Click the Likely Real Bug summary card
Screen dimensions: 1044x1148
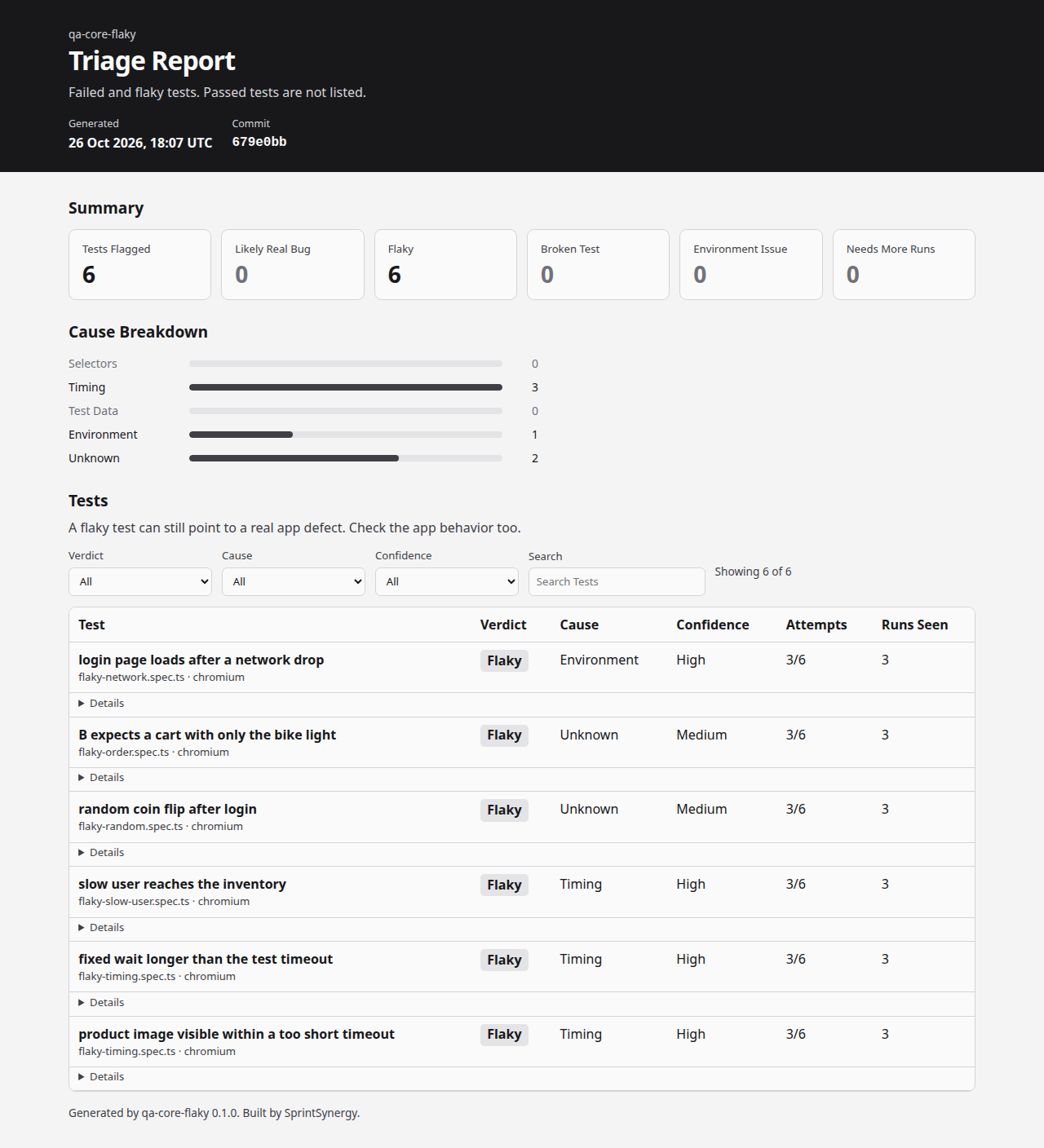293,264
